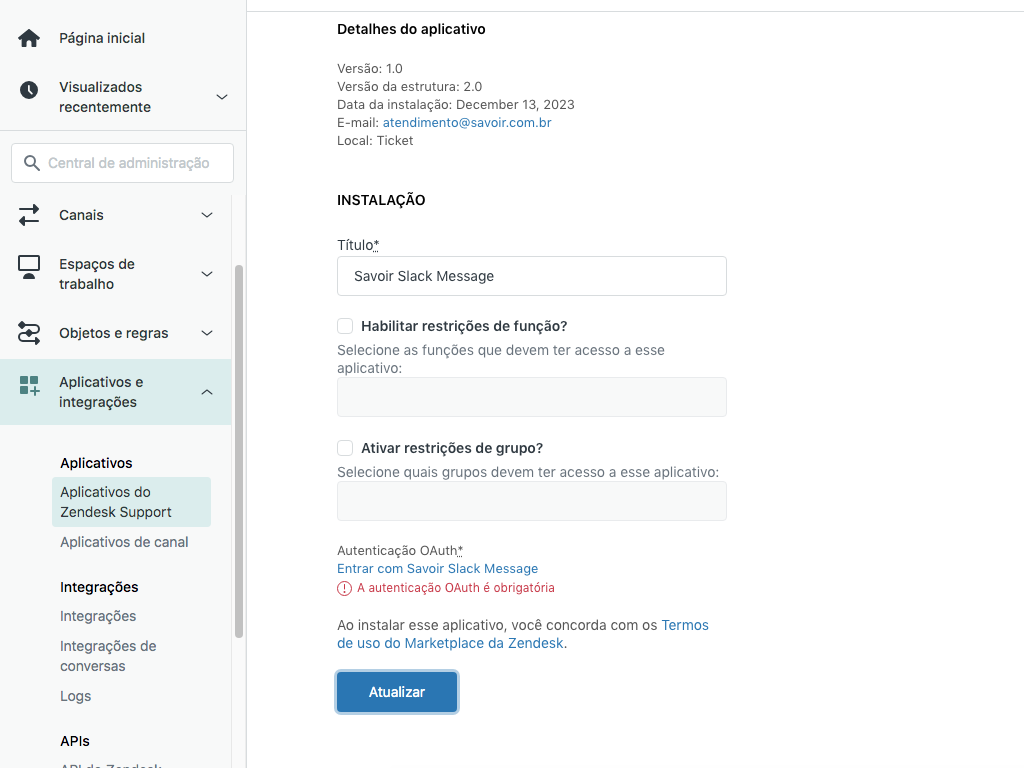Click the home icon beside Página inicial
Image resolution: width=1024 pixels, height=768 pixels.
click(29, 38)
